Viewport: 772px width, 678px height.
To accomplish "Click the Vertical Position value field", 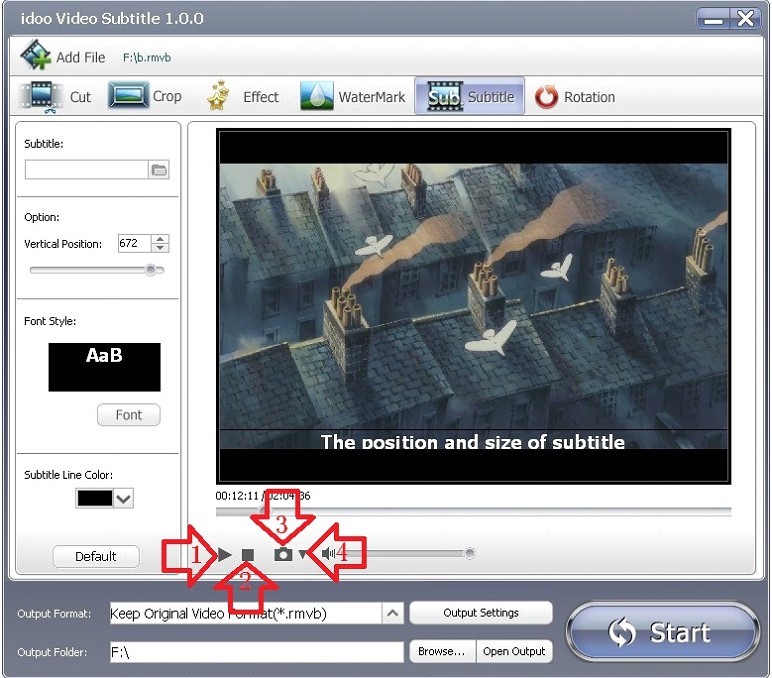I will (134, 243).
